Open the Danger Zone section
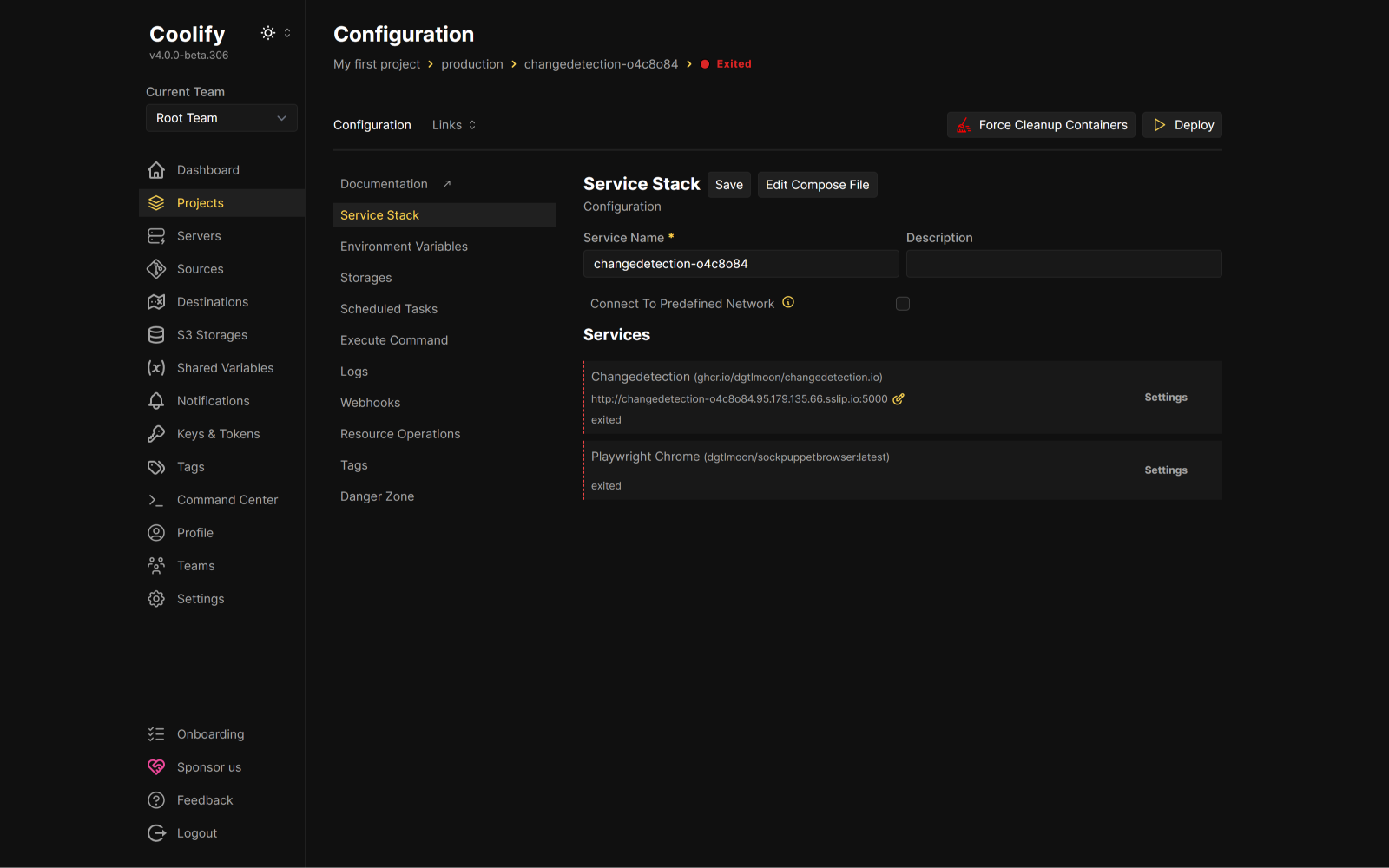 pyautogui.click(x=377, y=496)
